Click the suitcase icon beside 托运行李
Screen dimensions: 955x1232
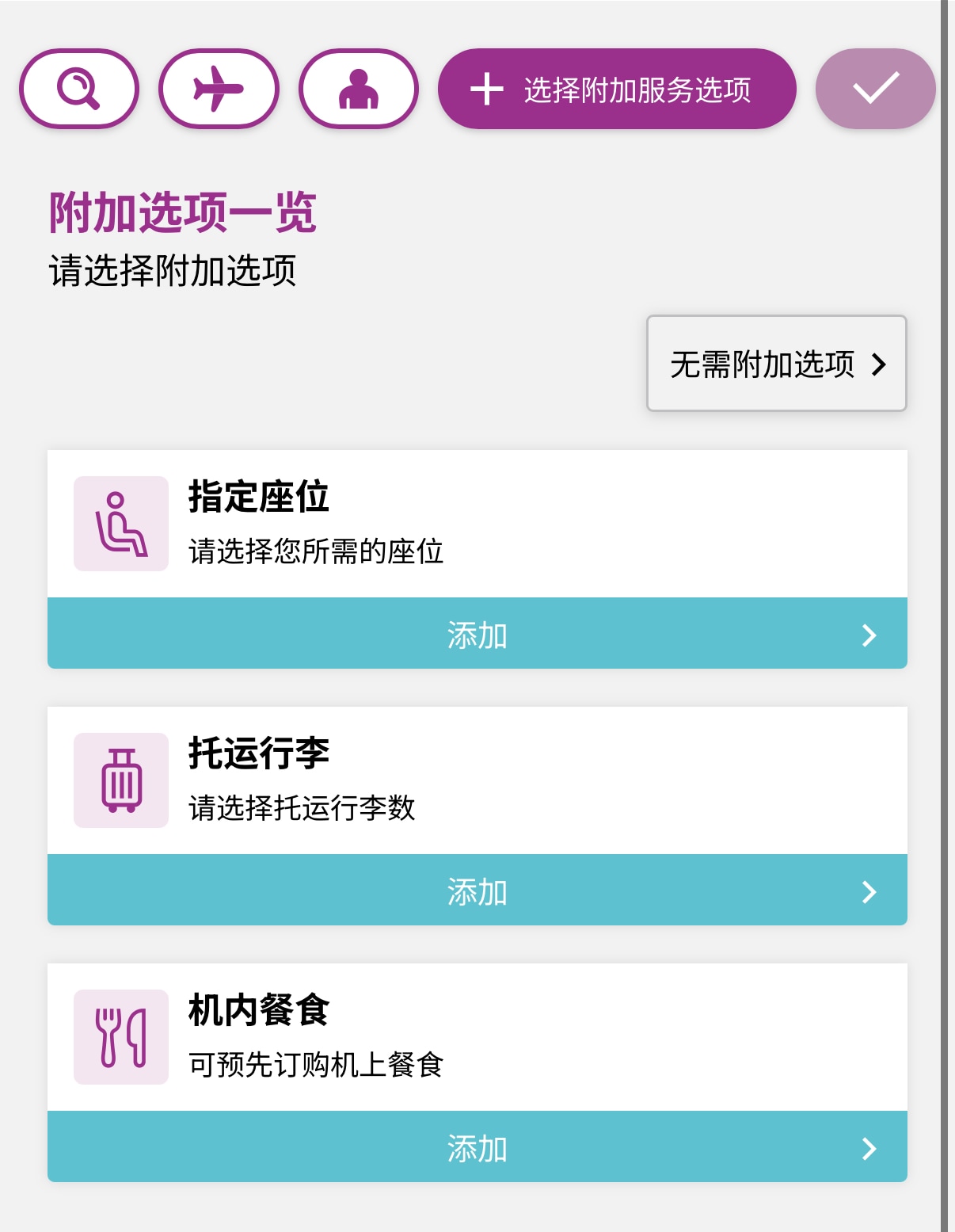click(x=121, y=780)
